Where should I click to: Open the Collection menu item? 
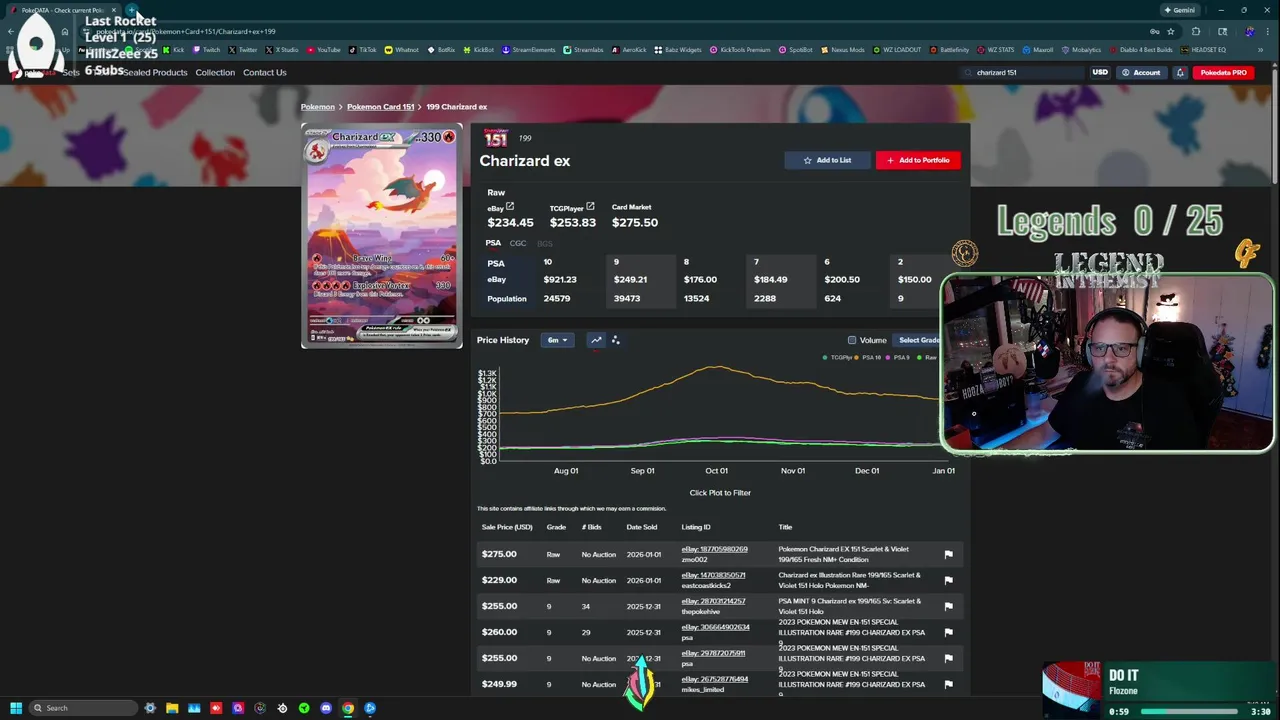point(215,72)
